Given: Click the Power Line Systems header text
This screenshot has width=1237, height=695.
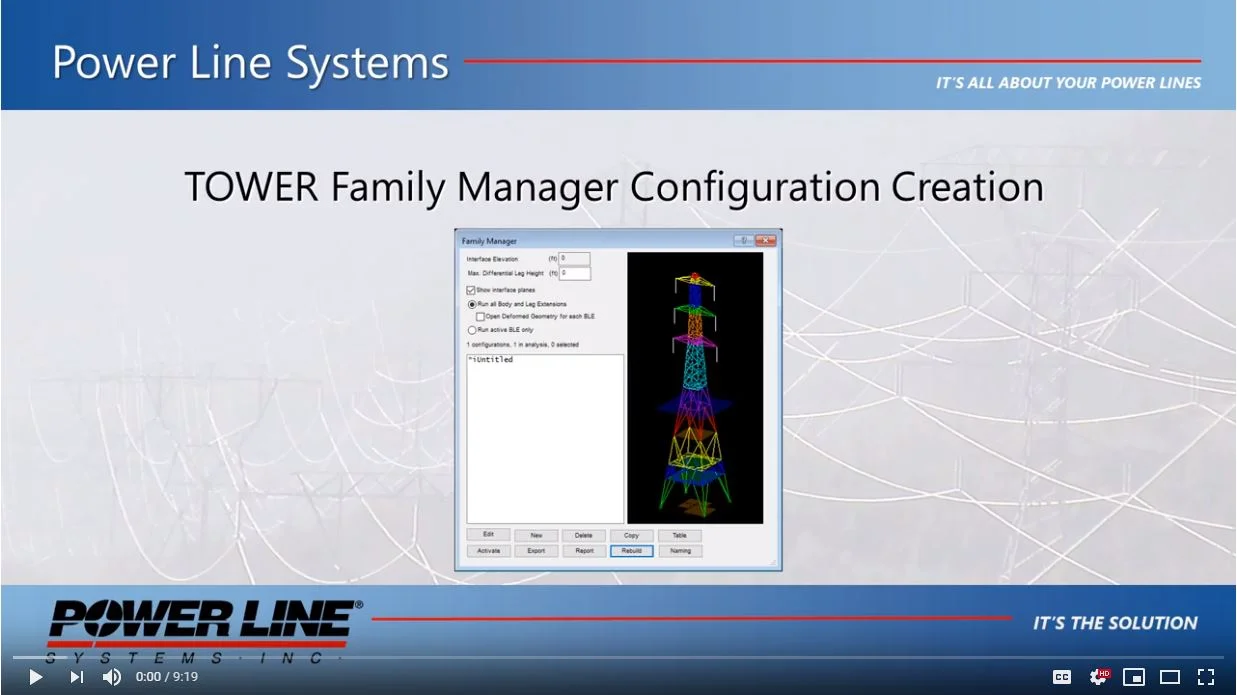Looking at the screenshot, I should [251, 62].
